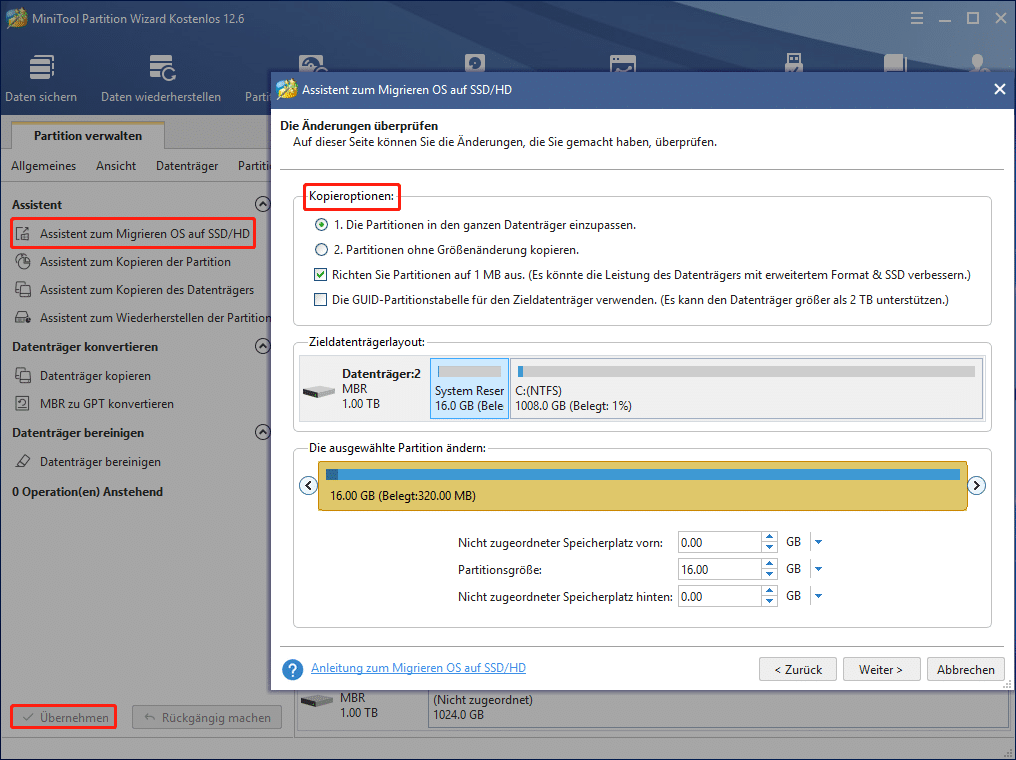
Task: Collapse the Datenträger konvertieren section
Action: 262,346
